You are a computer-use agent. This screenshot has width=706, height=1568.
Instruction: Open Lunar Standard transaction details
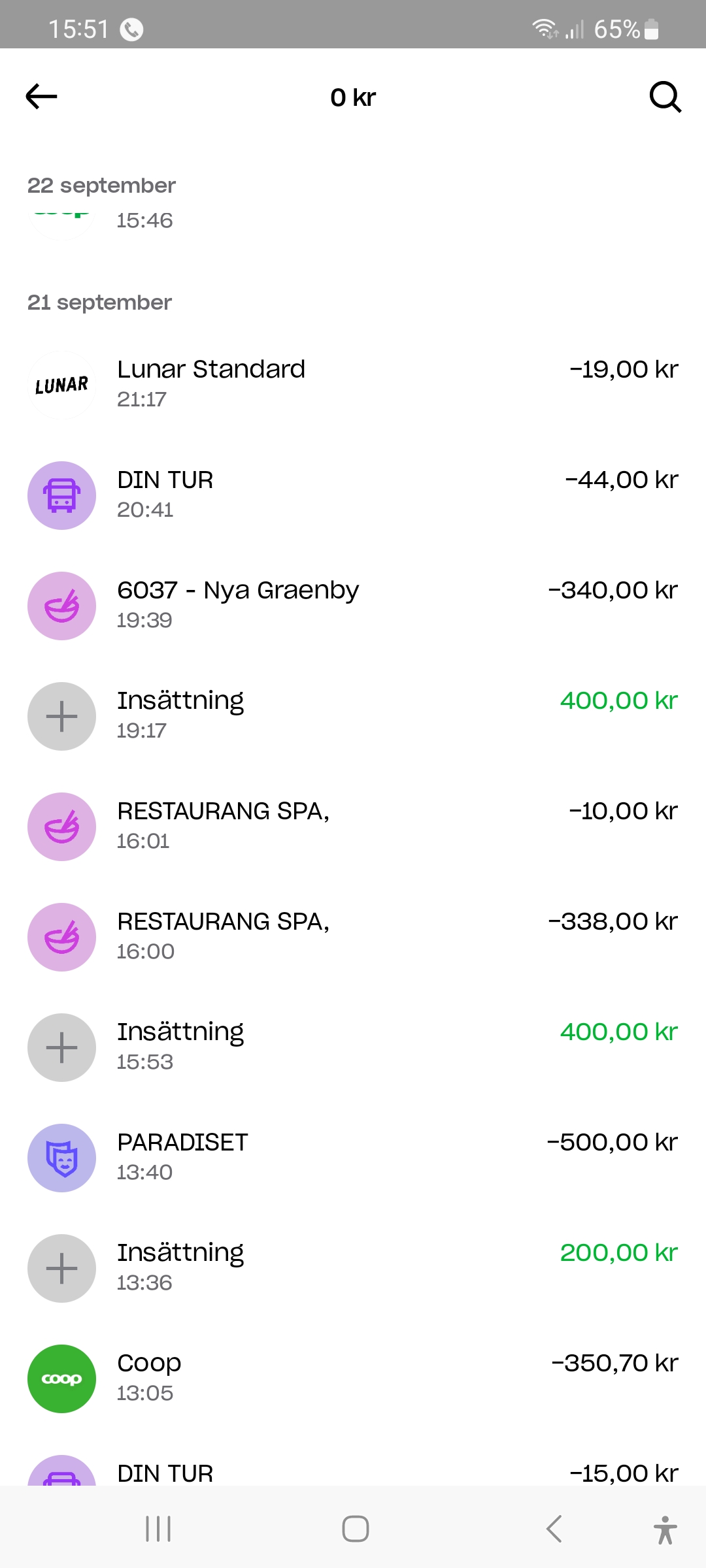[353, 384]
